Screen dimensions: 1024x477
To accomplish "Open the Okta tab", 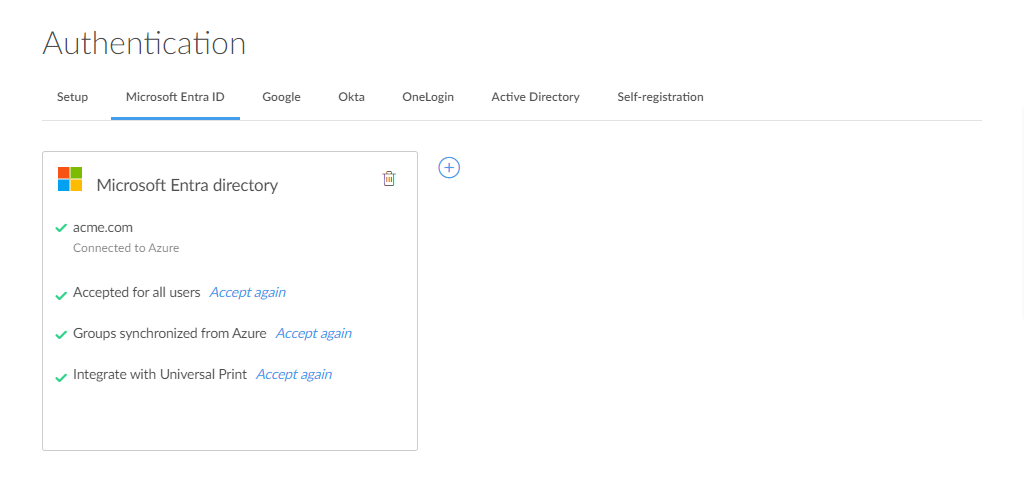I will click(x=351, y=97).
